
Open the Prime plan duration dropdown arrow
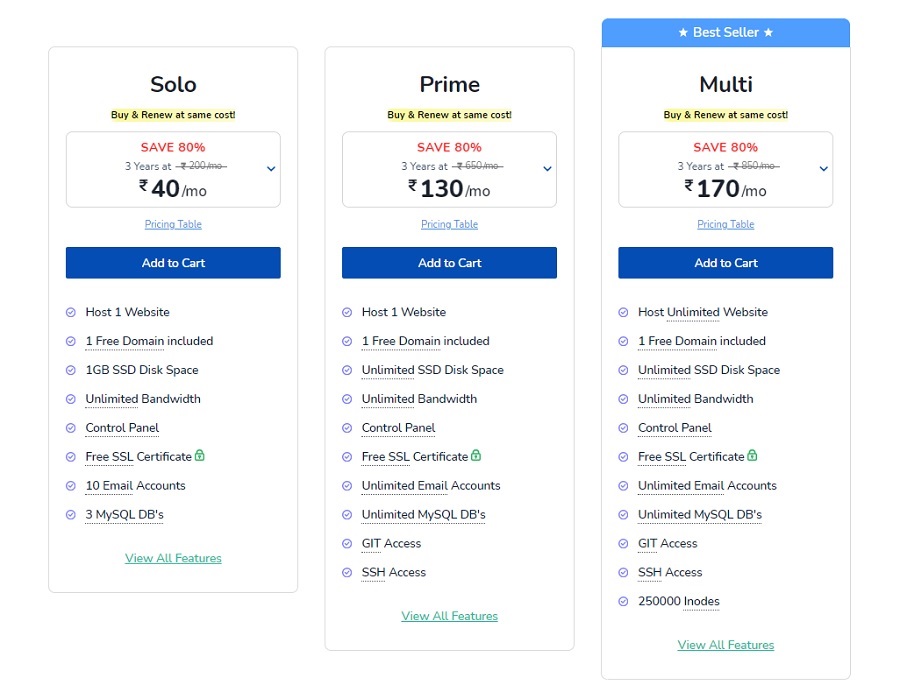tap(547, 169)
